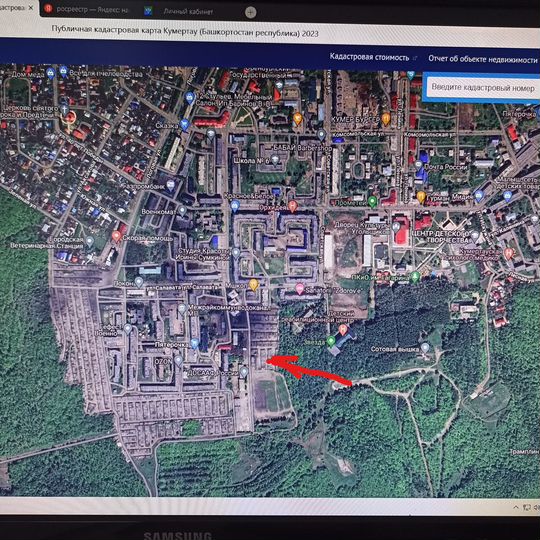The width and height of the screenshot is (540, 540).
Task: Close the first кадастровая browser tab
Action: [x=31, y=8]
